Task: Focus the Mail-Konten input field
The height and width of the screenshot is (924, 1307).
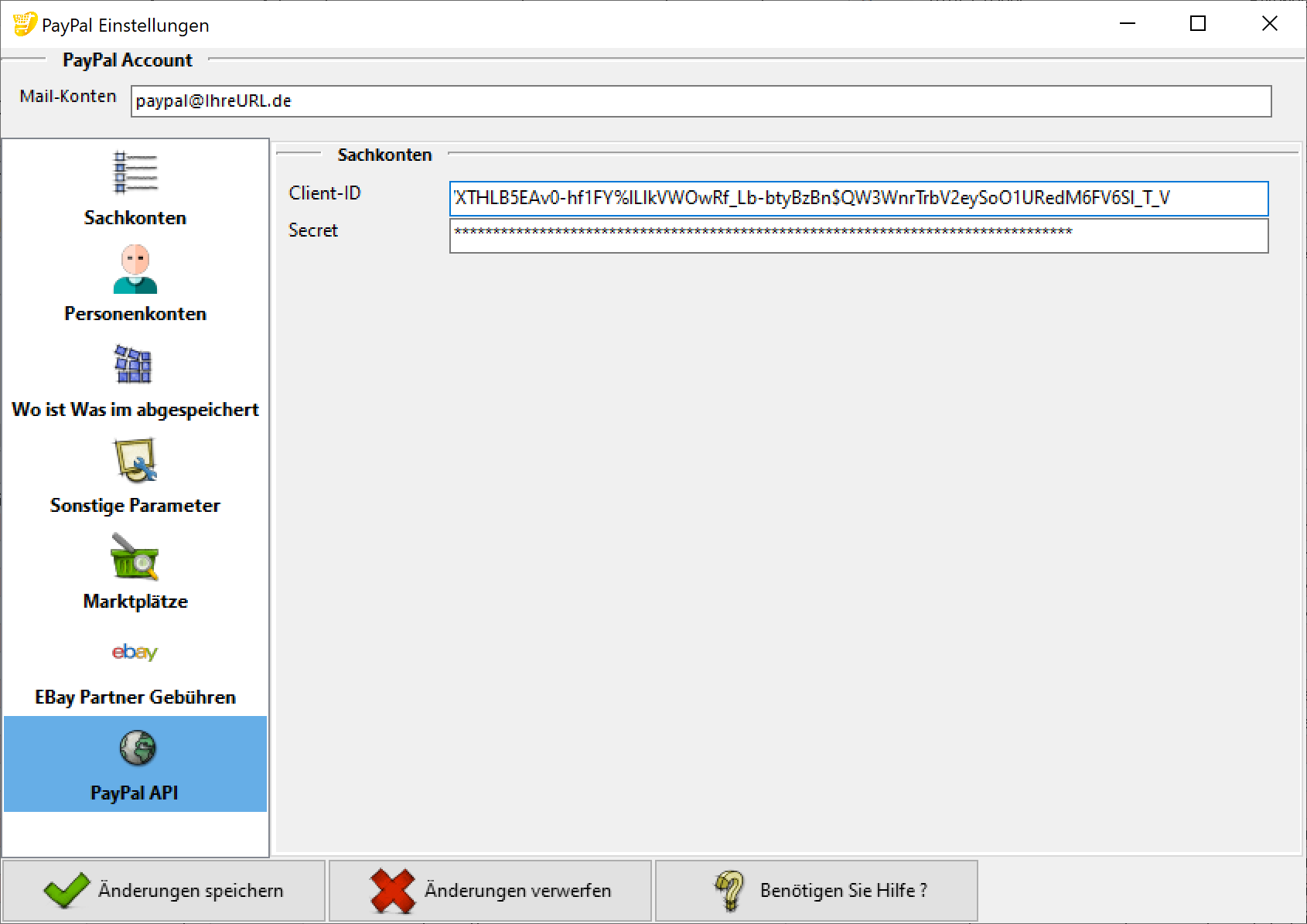Action: 701,101
